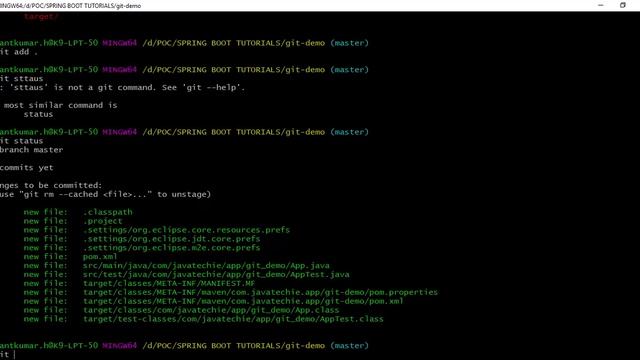The width and height of the screenshot is (640, 360).
Task: Click the pom.properties file entry
Action: pos(231,292)
